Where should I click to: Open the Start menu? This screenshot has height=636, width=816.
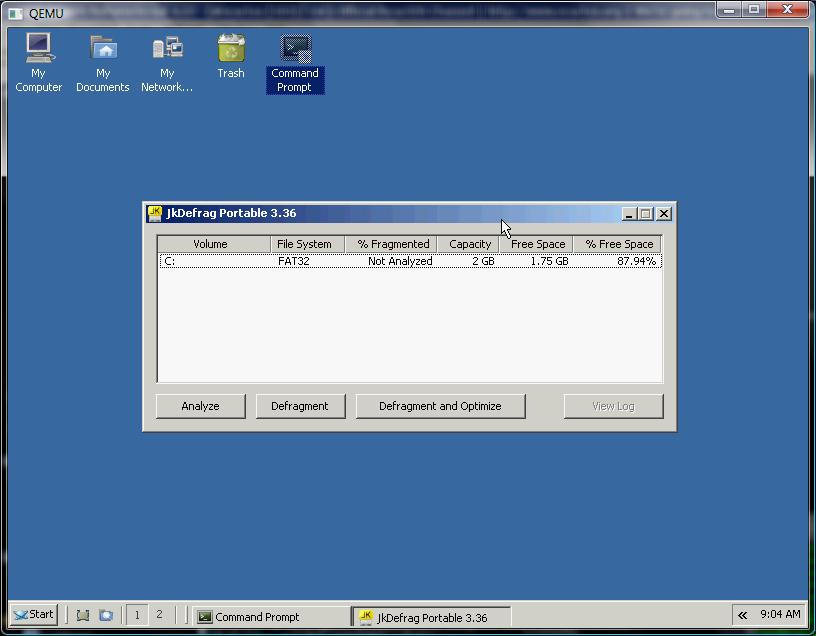point(34,615)
